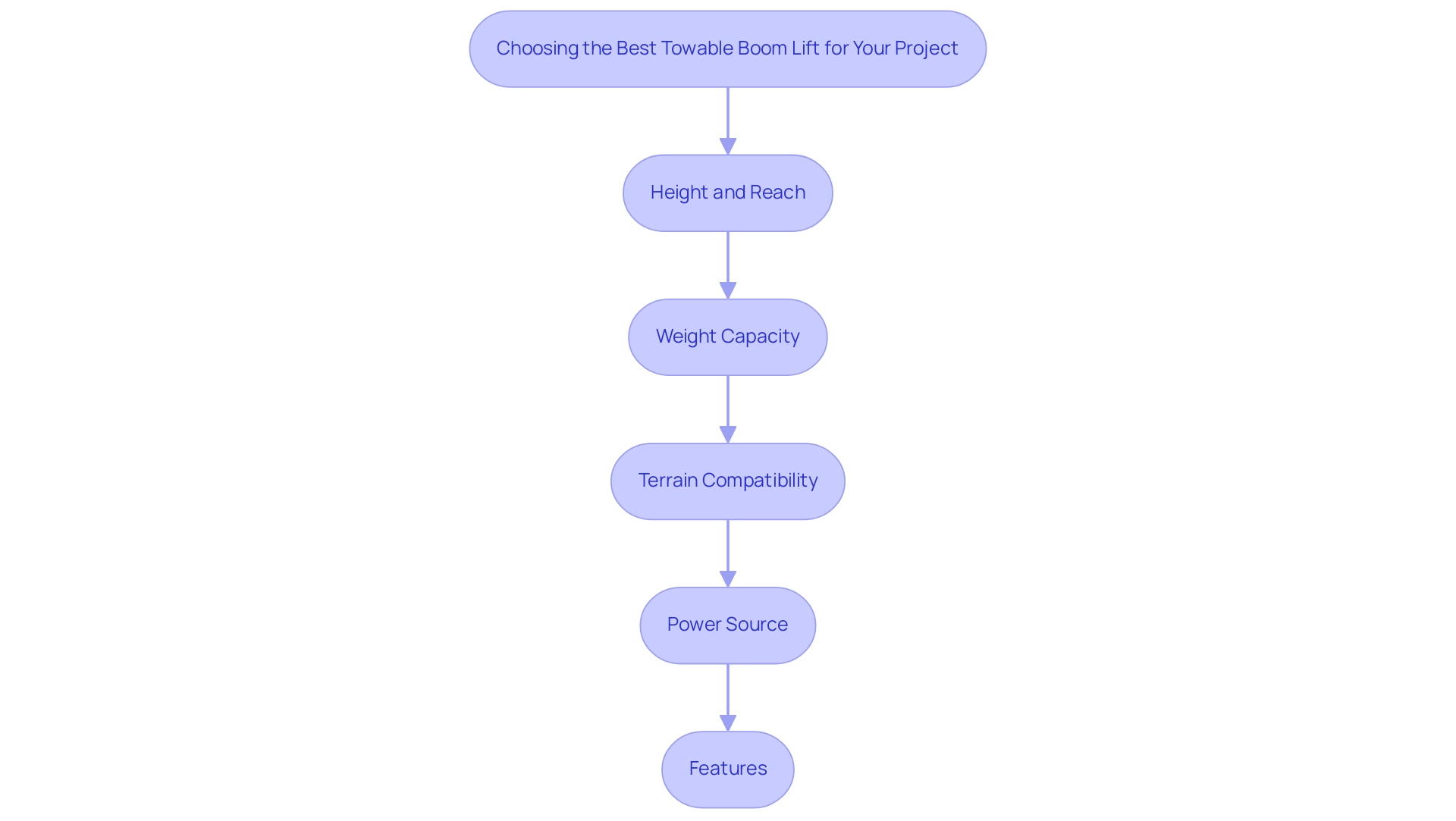Select the 'Power Source' flowchart step

[x=727, y=624]
